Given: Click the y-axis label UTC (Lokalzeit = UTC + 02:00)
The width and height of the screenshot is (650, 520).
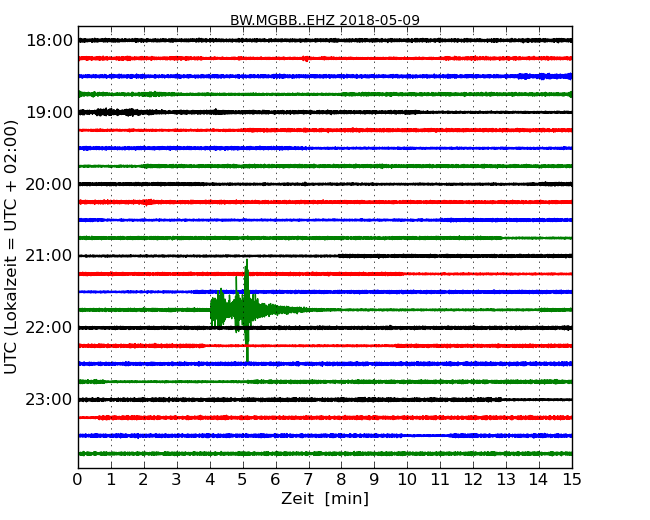Looking at the screenshot, I should 11,247.
